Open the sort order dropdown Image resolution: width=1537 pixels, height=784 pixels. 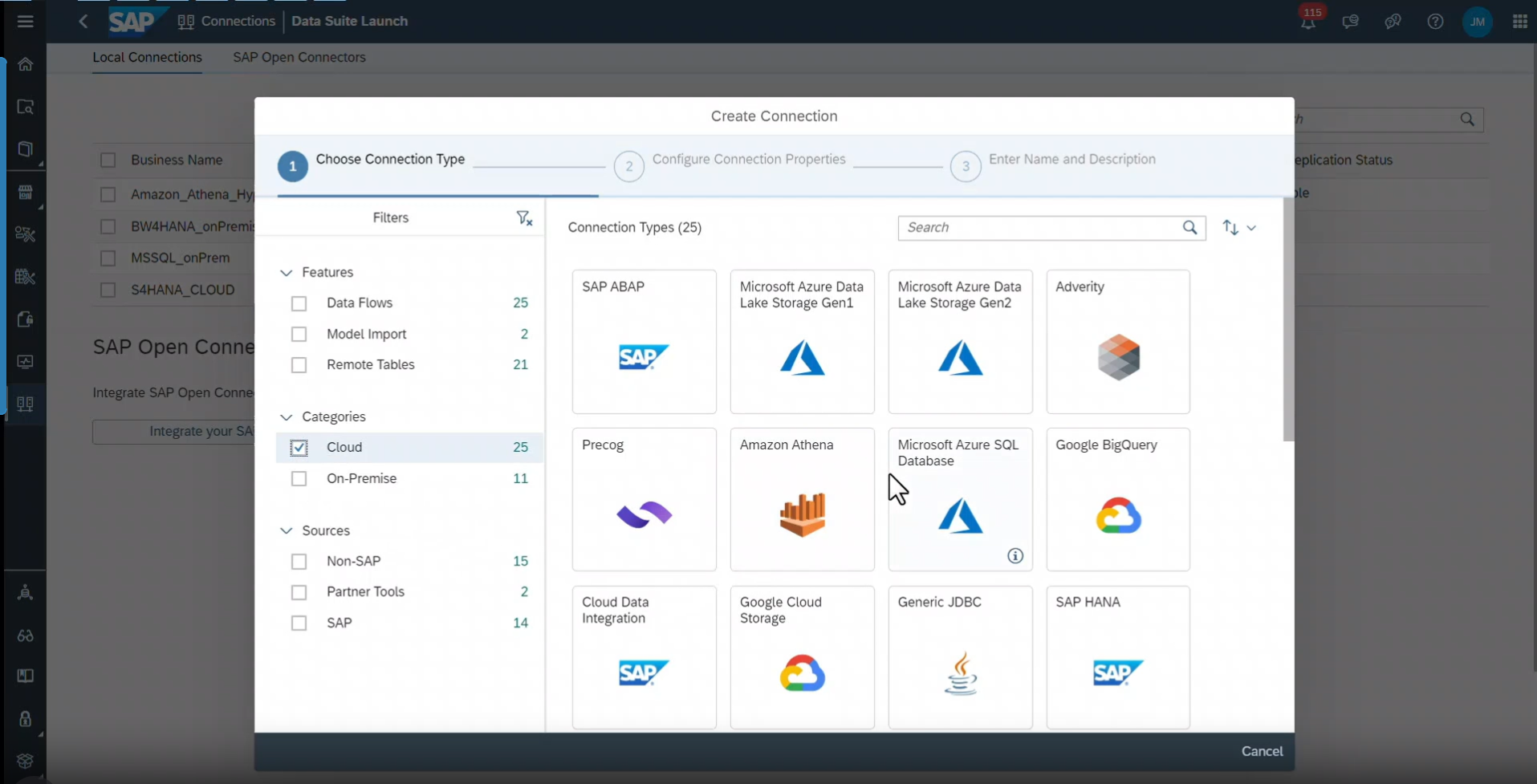(x=1239, y=228)
